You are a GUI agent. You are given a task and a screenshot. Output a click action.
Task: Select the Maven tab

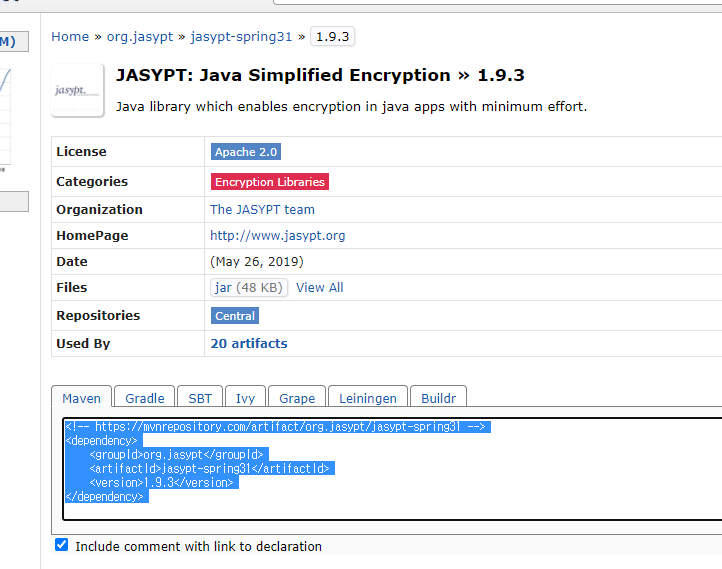click(x=82, y=398)
